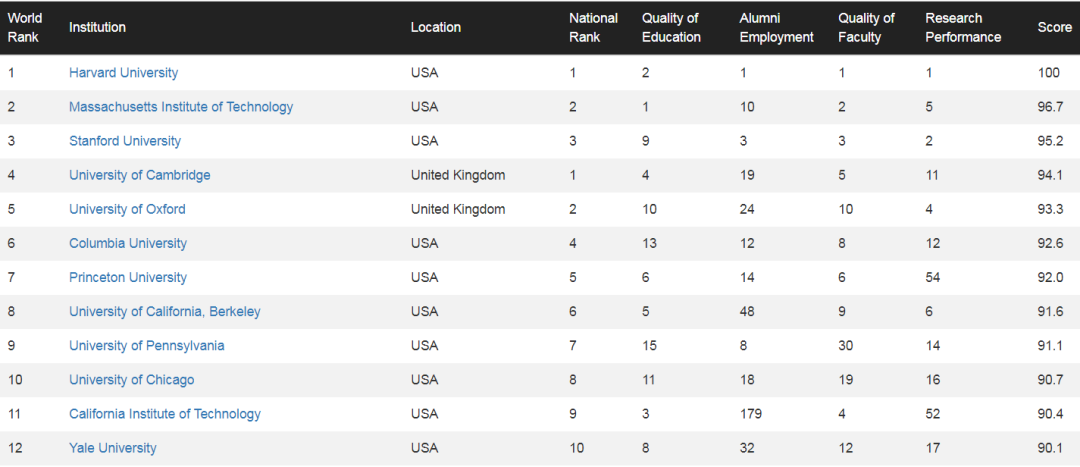1080x467 pixels.
Task: Open the Columbia University link
Action: [128, 243]
